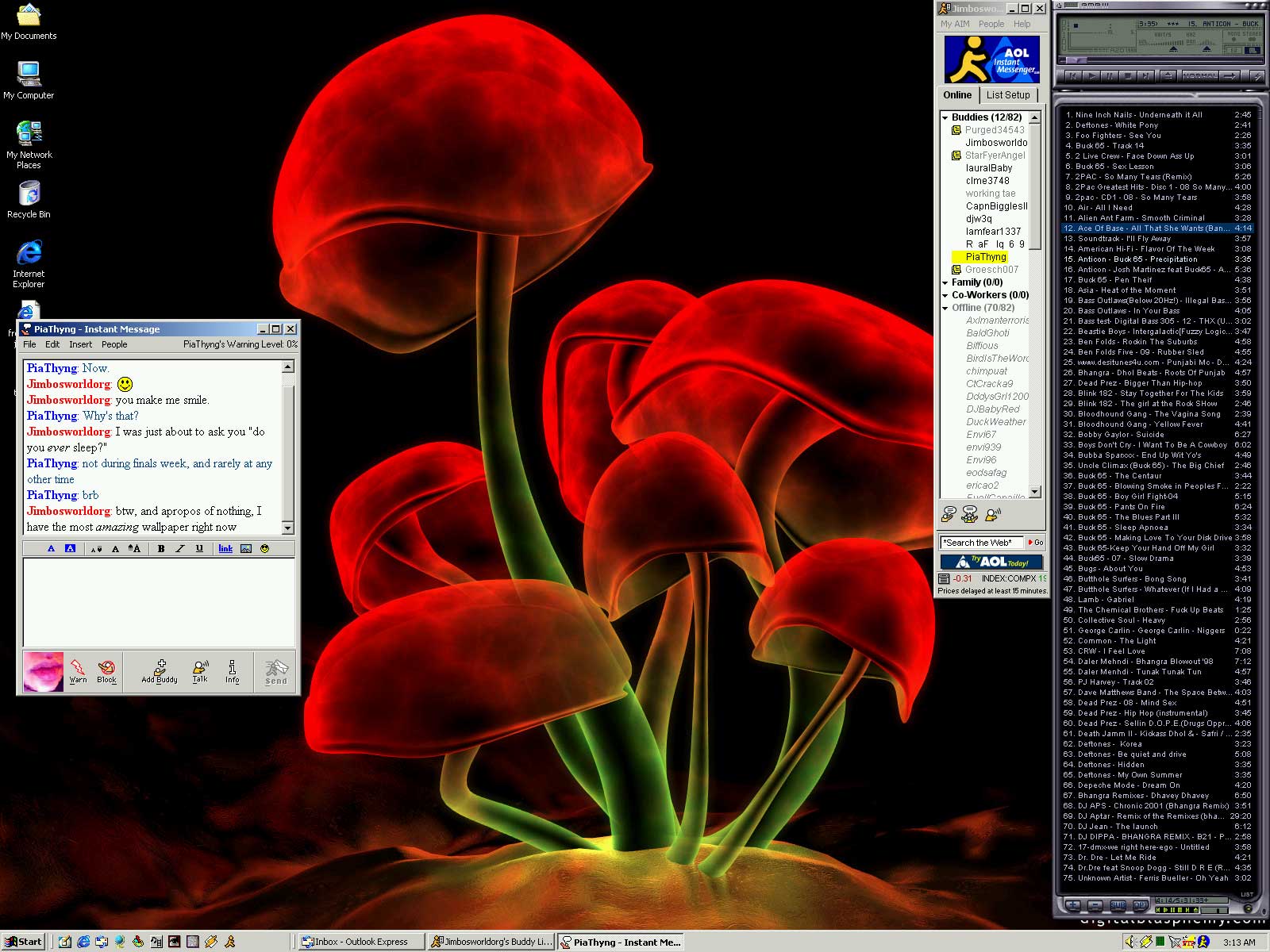1270x952 pixels.
Task: Open the Help menu in Buddy List
Action: point(1022,24)
